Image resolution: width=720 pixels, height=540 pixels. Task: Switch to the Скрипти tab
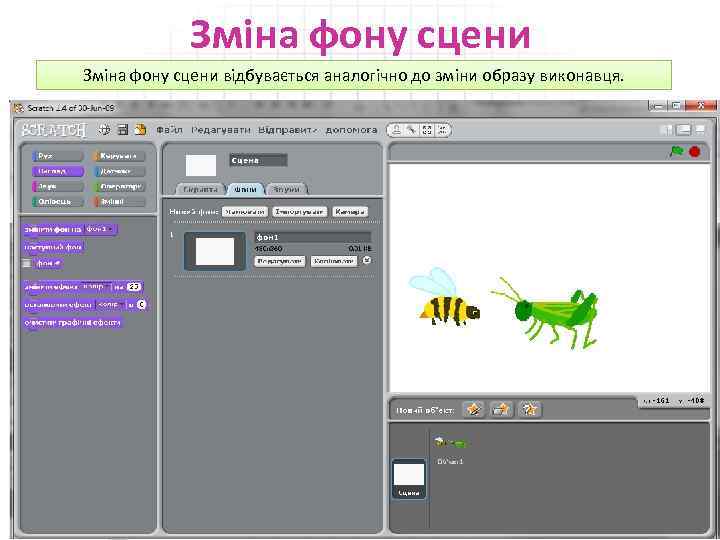pyautogui.click(x=200, y=189)
